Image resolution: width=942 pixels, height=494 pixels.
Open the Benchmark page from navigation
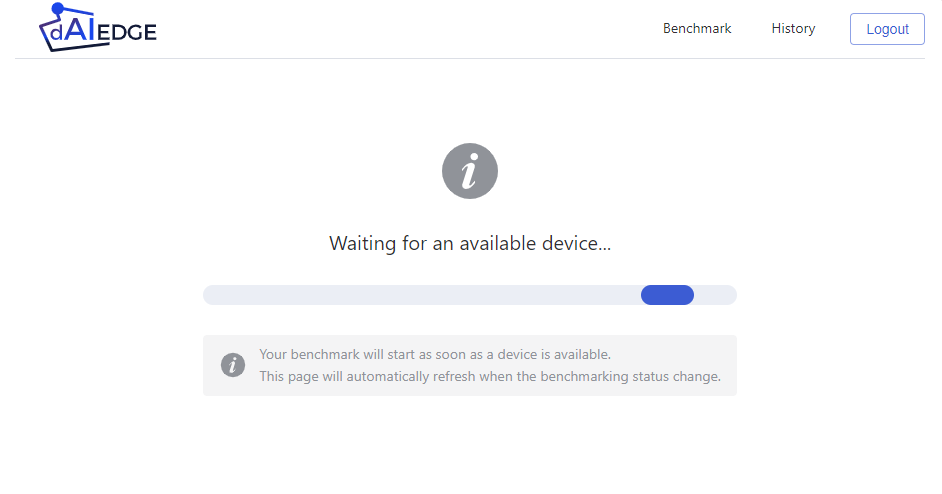pyautogui.click(x=697, y=28)
